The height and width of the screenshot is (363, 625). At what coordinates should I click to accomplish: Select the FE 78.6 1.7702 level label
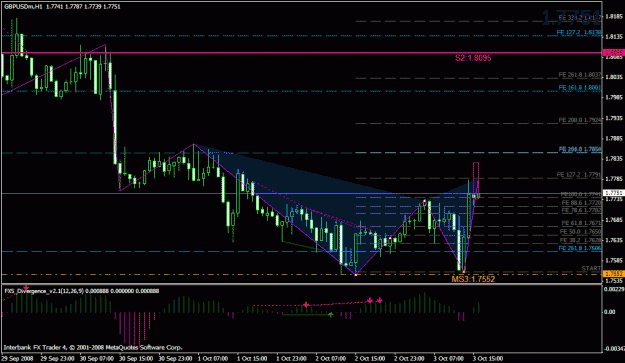click(582, 210)
